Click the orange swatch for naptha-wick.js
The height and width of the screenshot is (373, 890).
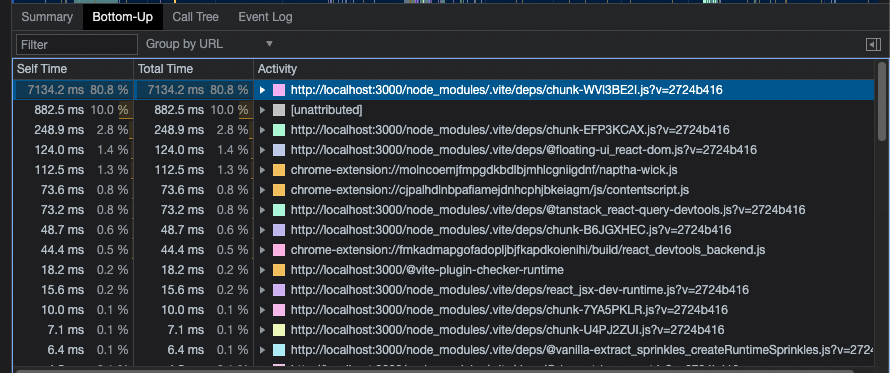279,170
